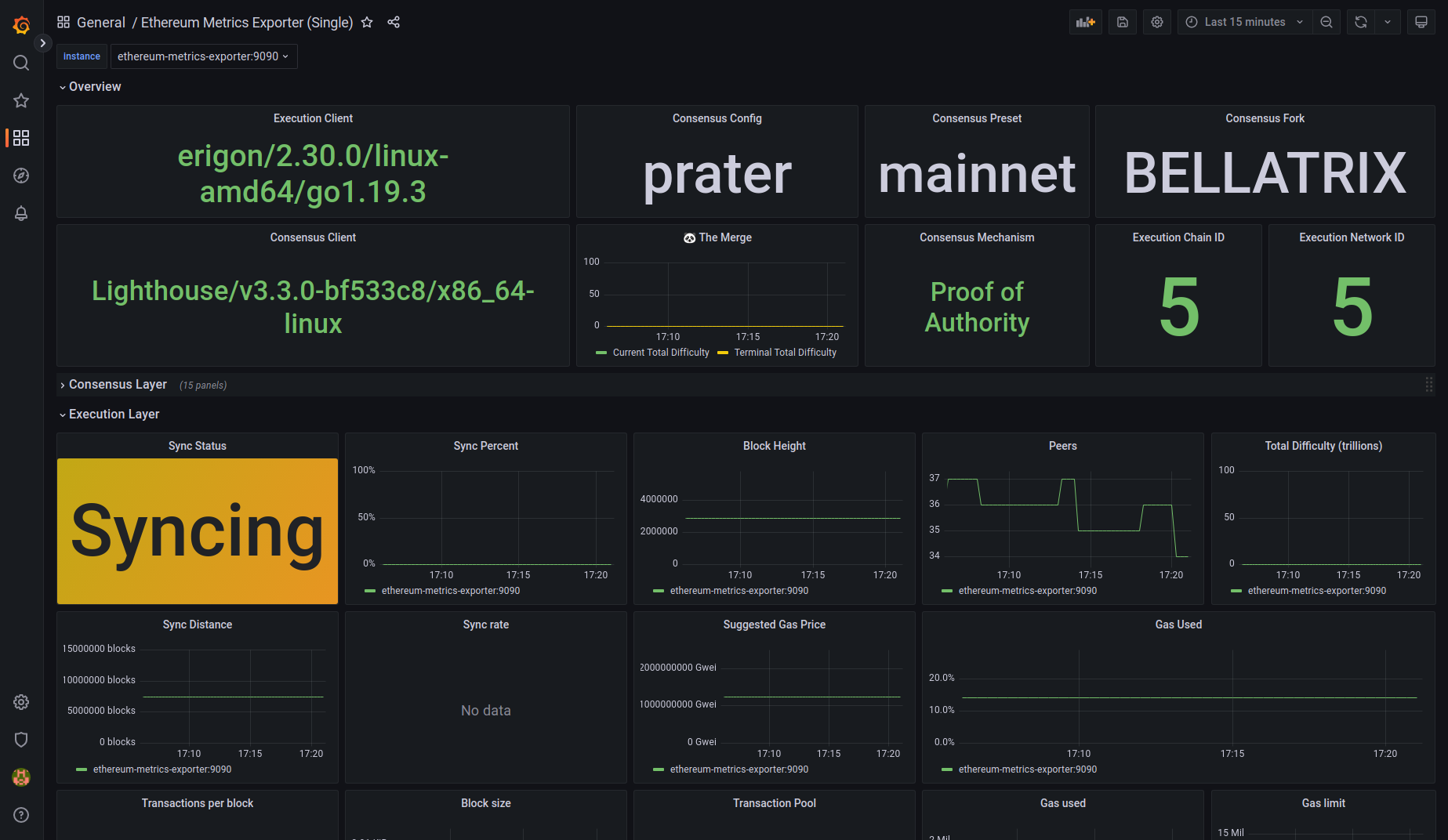Toggle Current Total Difficulty legend series
Screen dimensions: 1448x840
[x=661, y=353]
